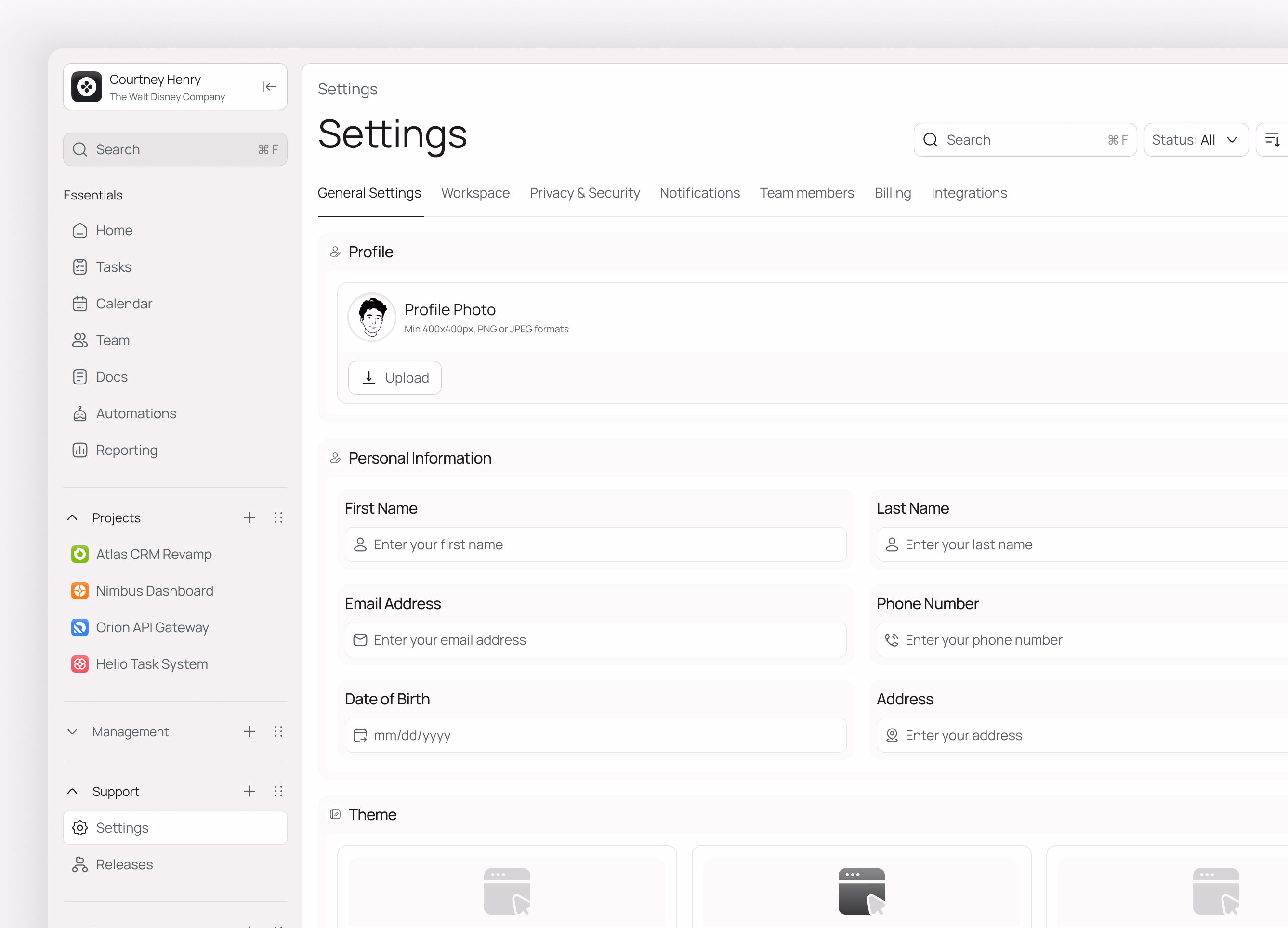Go to the Calendar section
The height and width of the screenshot is (928, 1288).
coord(175,304)
